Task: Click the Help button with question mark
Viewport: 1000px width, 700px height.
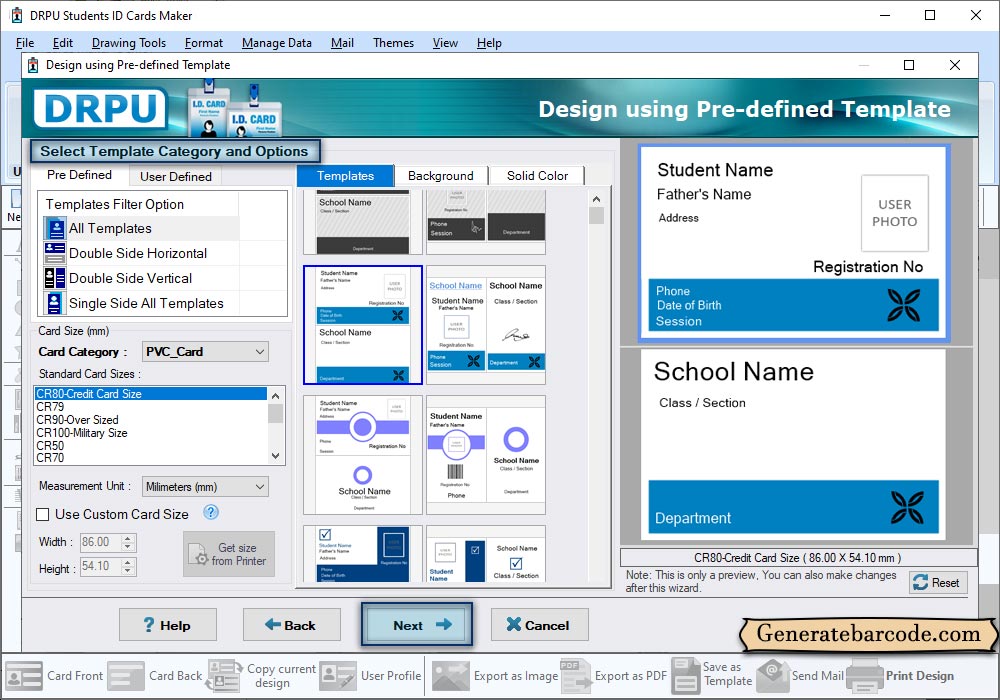Action: (168, 625)
